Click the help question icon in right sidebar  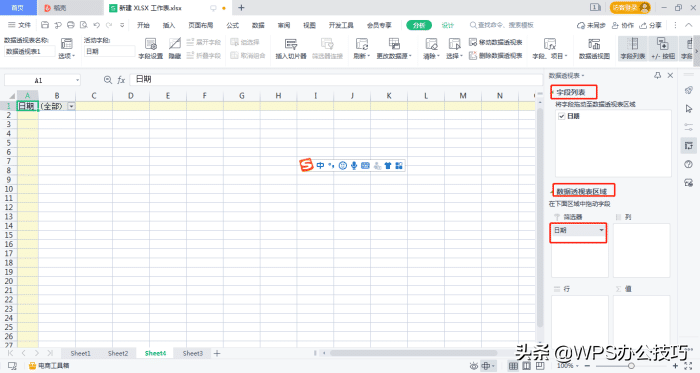pos(688,164)
